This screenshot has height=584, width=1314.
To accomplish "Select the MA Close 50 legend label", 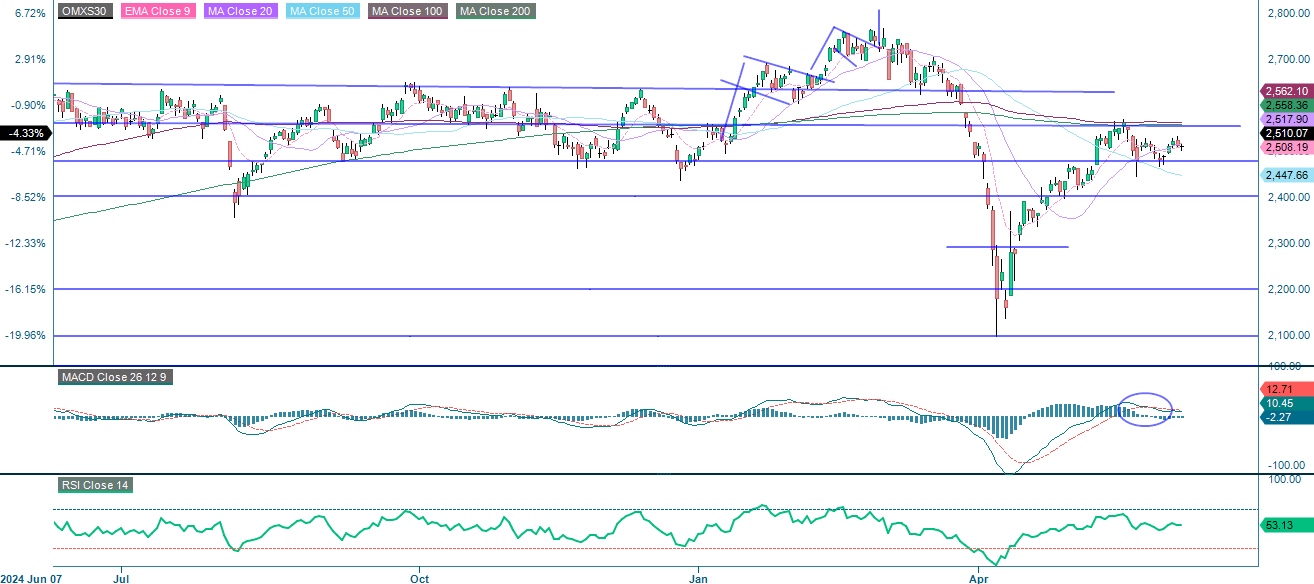I will (x=321, y=11).
